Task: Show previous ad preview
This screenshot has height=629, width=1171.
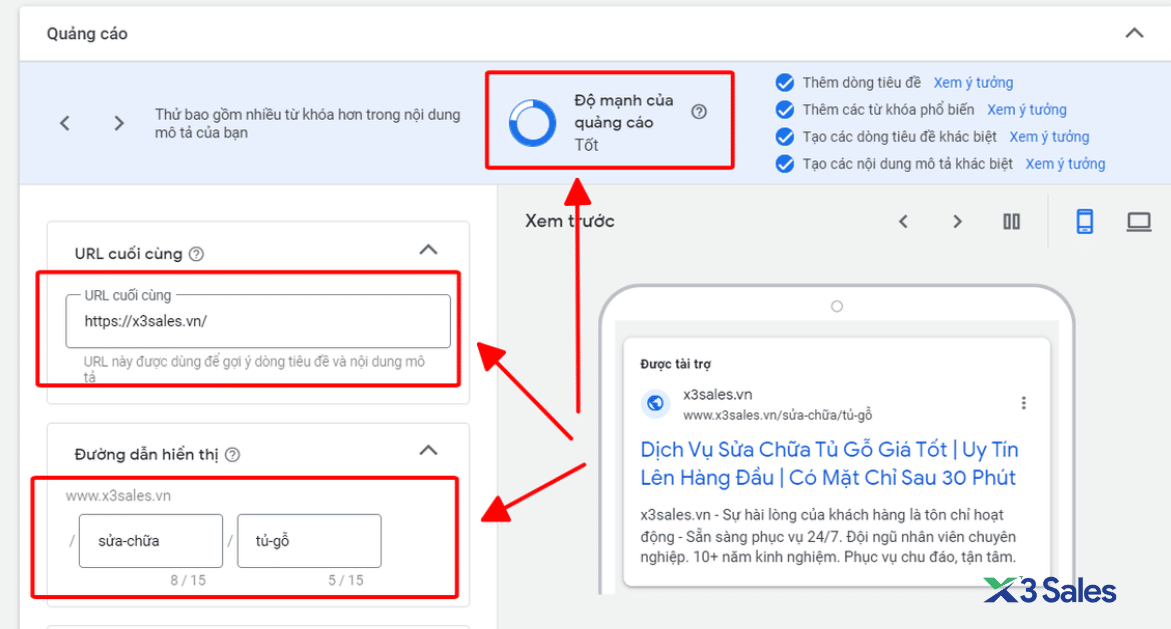Action: coord(903,222)
